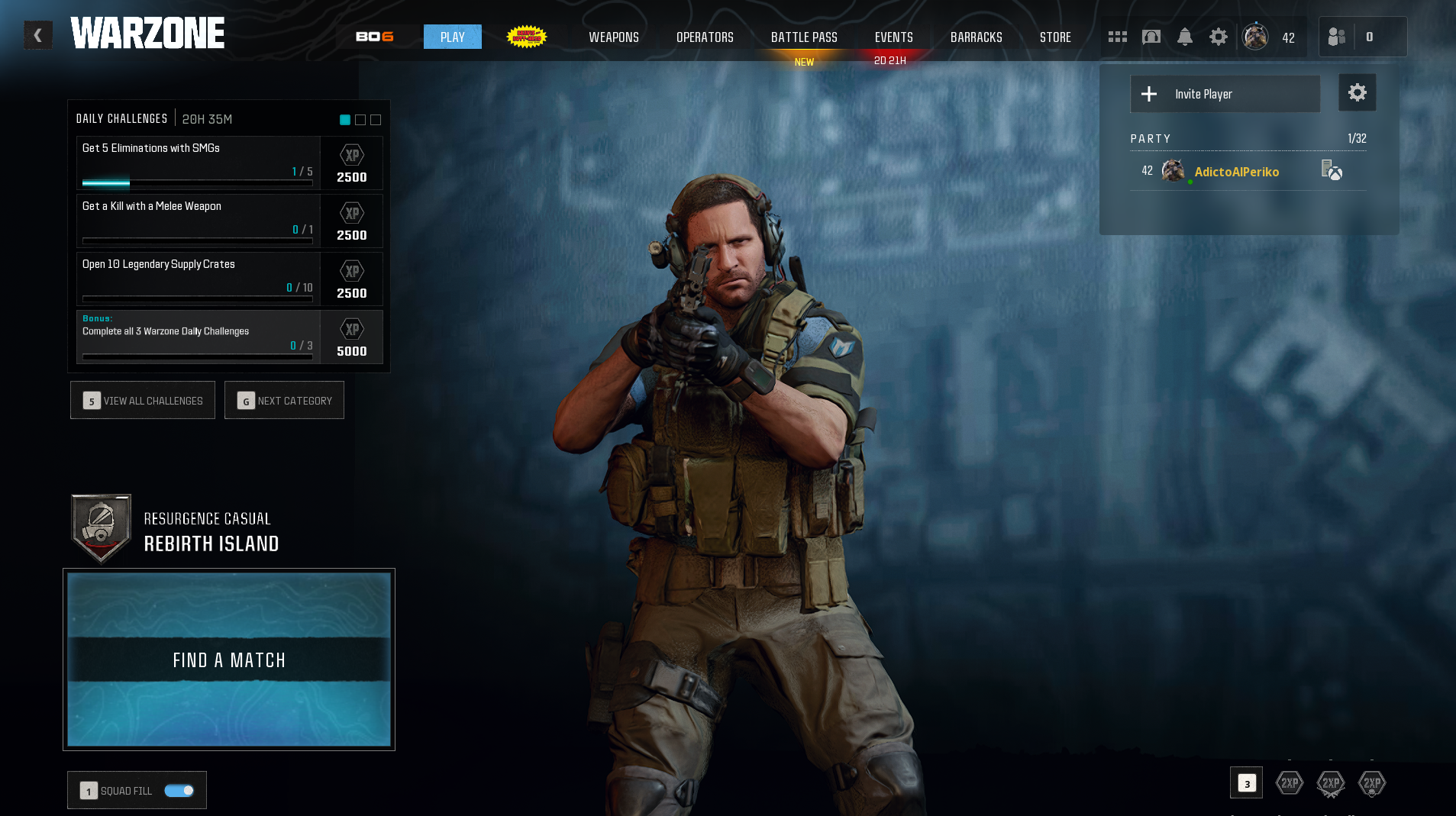Viewport: 1456px width, 816px height.
Task: Click the player avatar emblem in top bar
Action: pyautogui.click(x=1255, y=37)
